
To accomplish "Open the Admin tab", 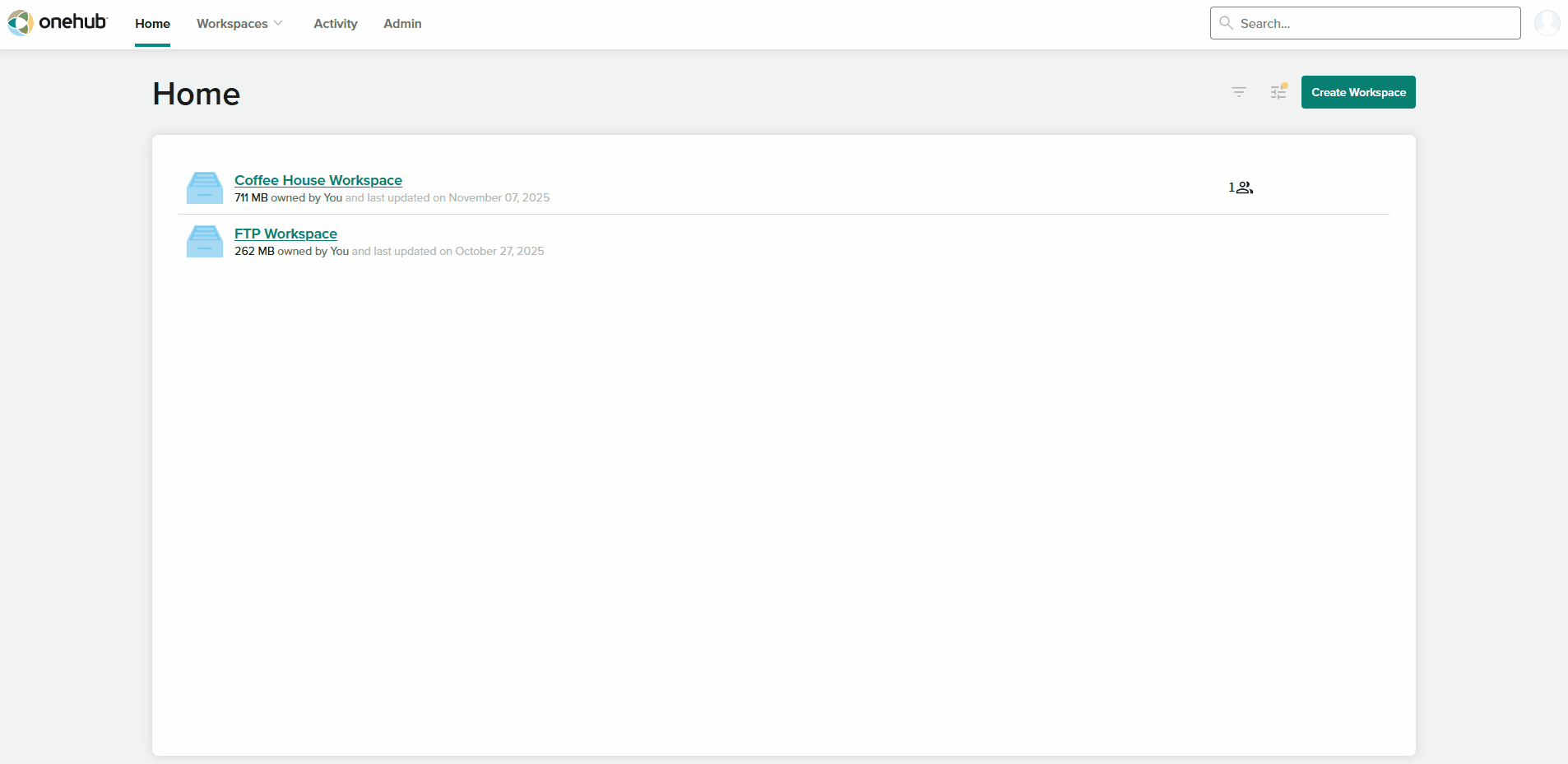I will [402, 24].
